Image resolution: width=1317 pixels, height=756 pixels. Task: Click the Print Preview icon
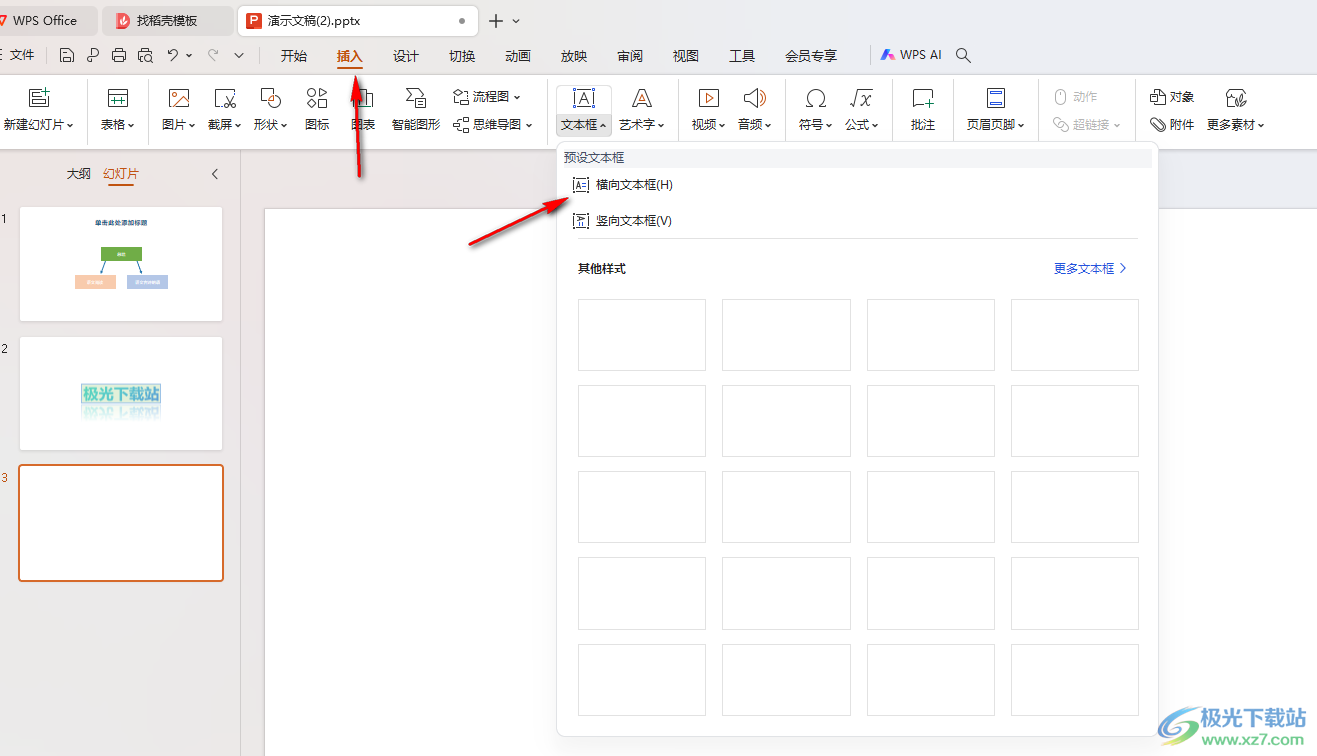click(x=145, y=56)
